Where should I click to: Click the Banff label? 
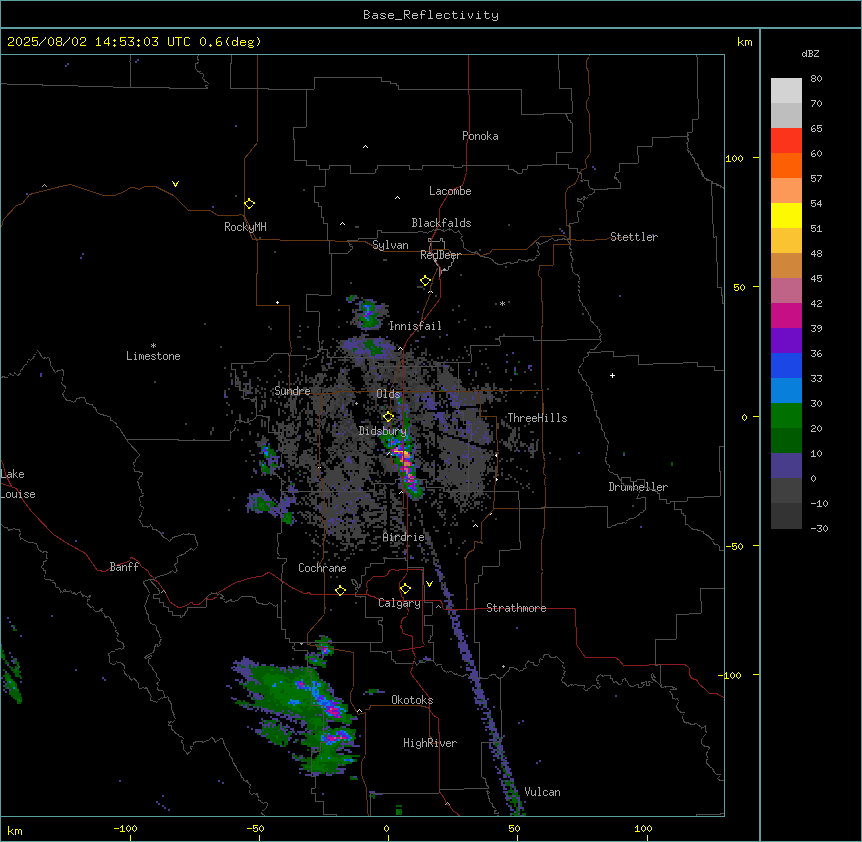124,567
